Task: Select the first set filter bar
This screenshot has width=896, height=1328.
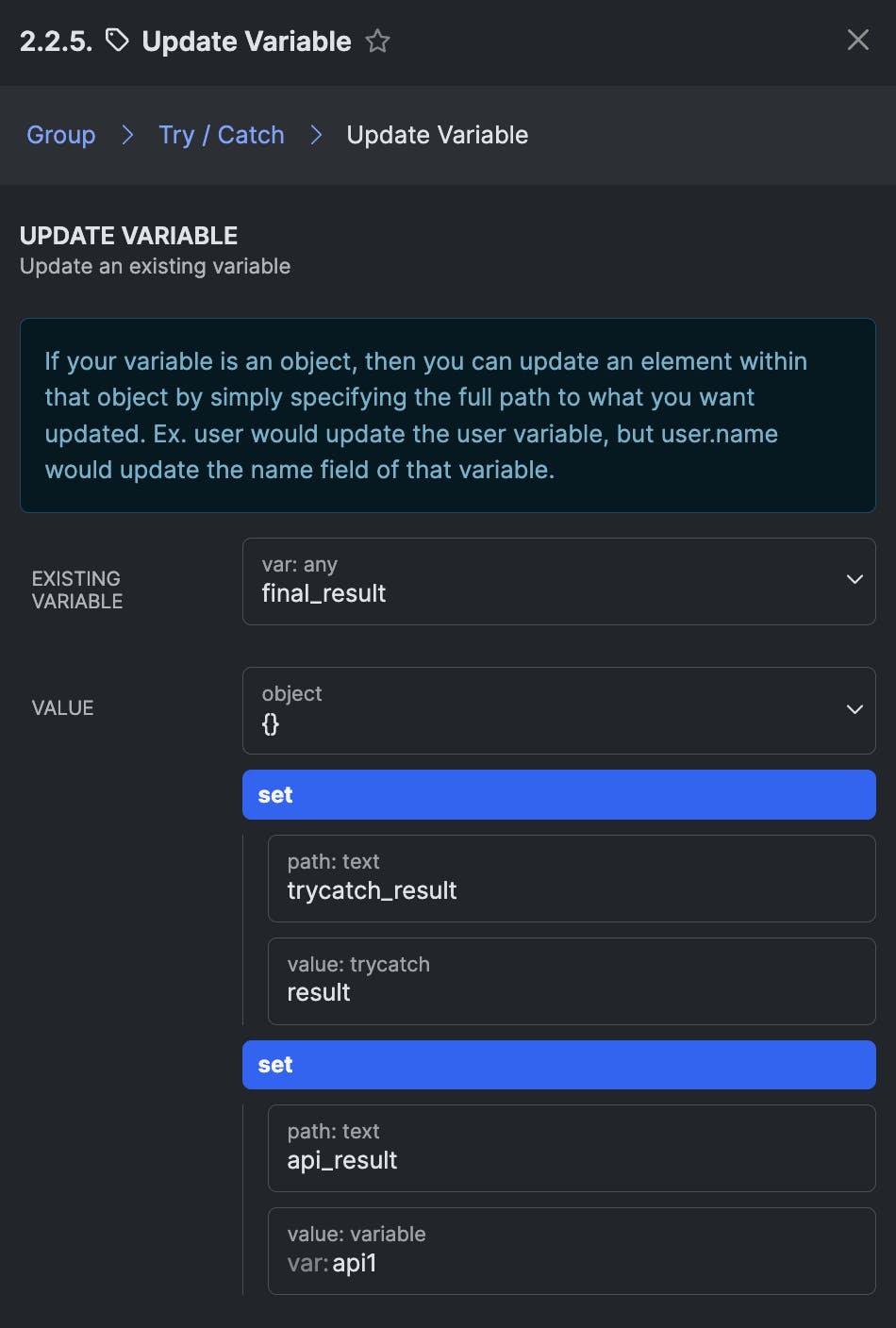Action: point(558,794)
